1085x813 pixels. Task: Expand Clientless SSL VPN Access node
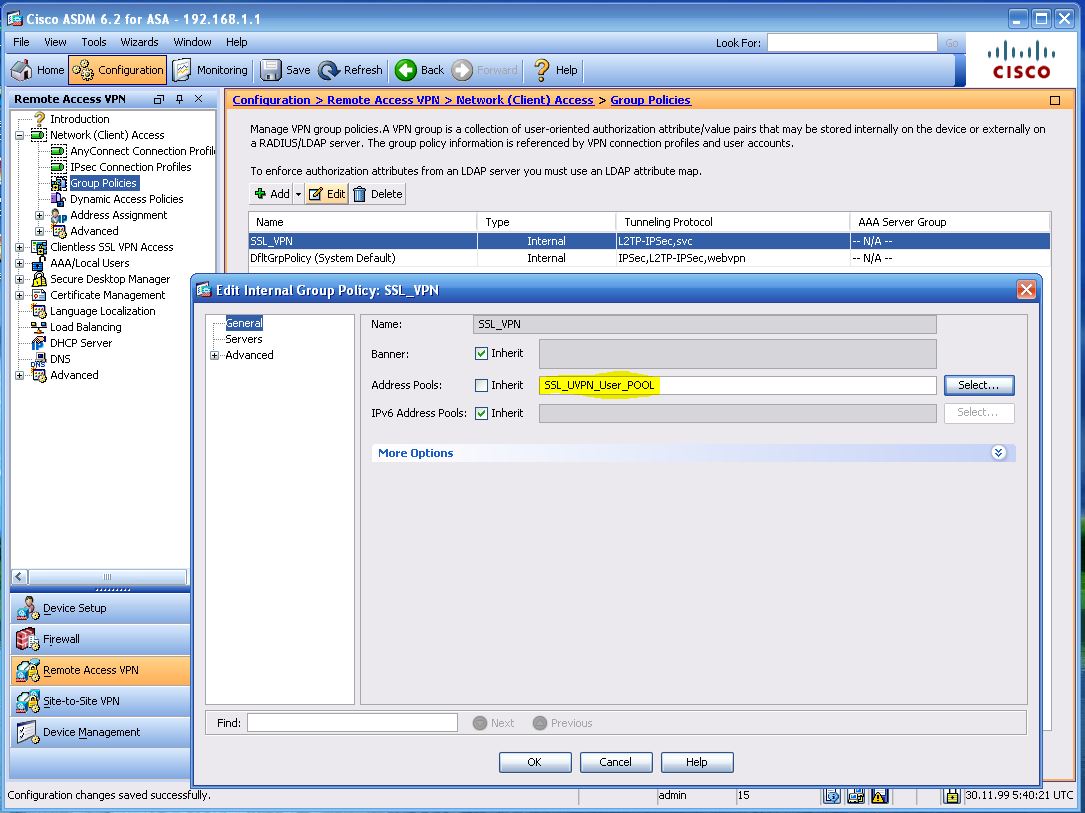(x=19, y=247)
